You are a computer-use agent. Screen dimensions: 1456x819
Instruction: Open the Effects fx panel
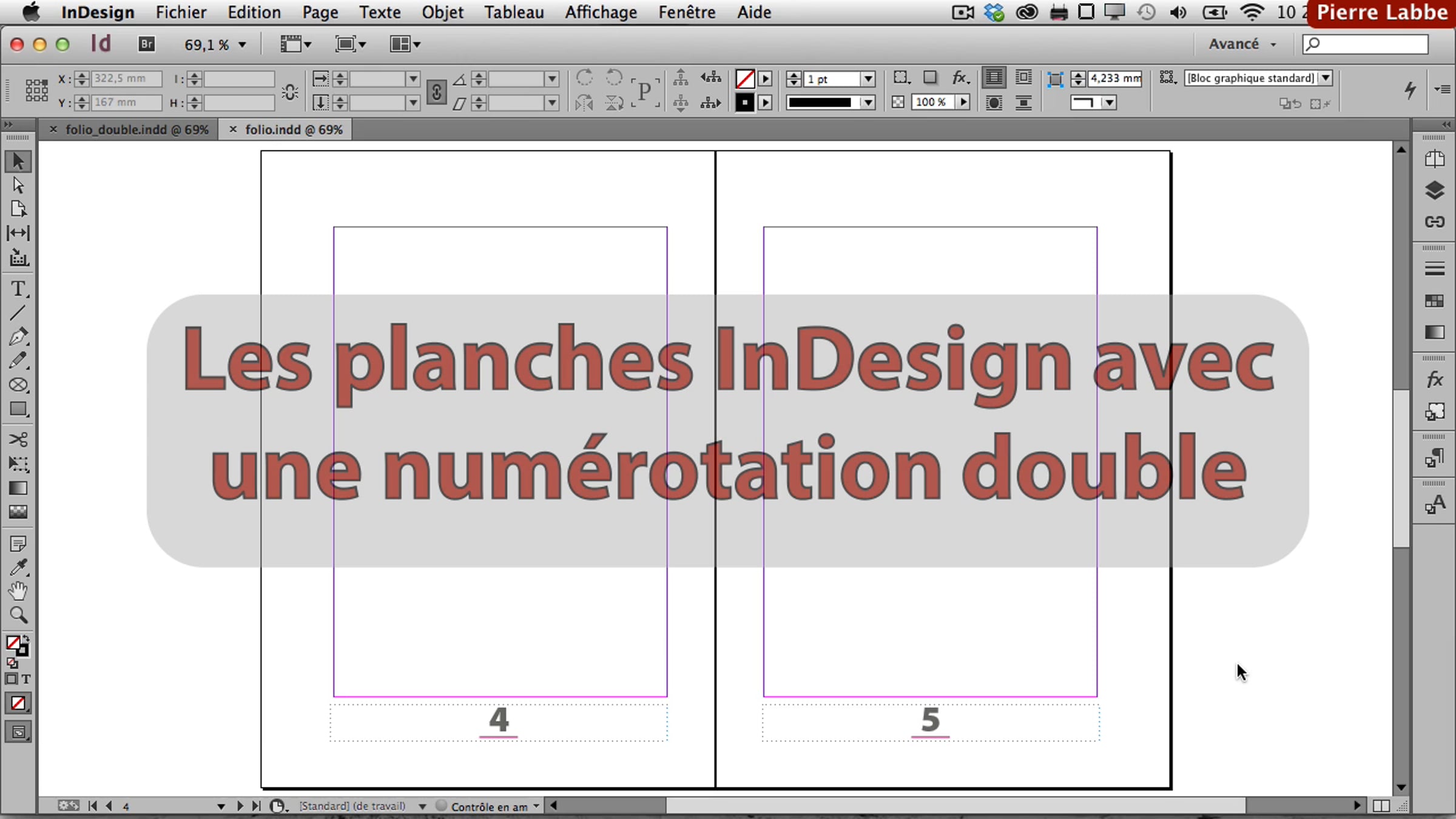1434,380
